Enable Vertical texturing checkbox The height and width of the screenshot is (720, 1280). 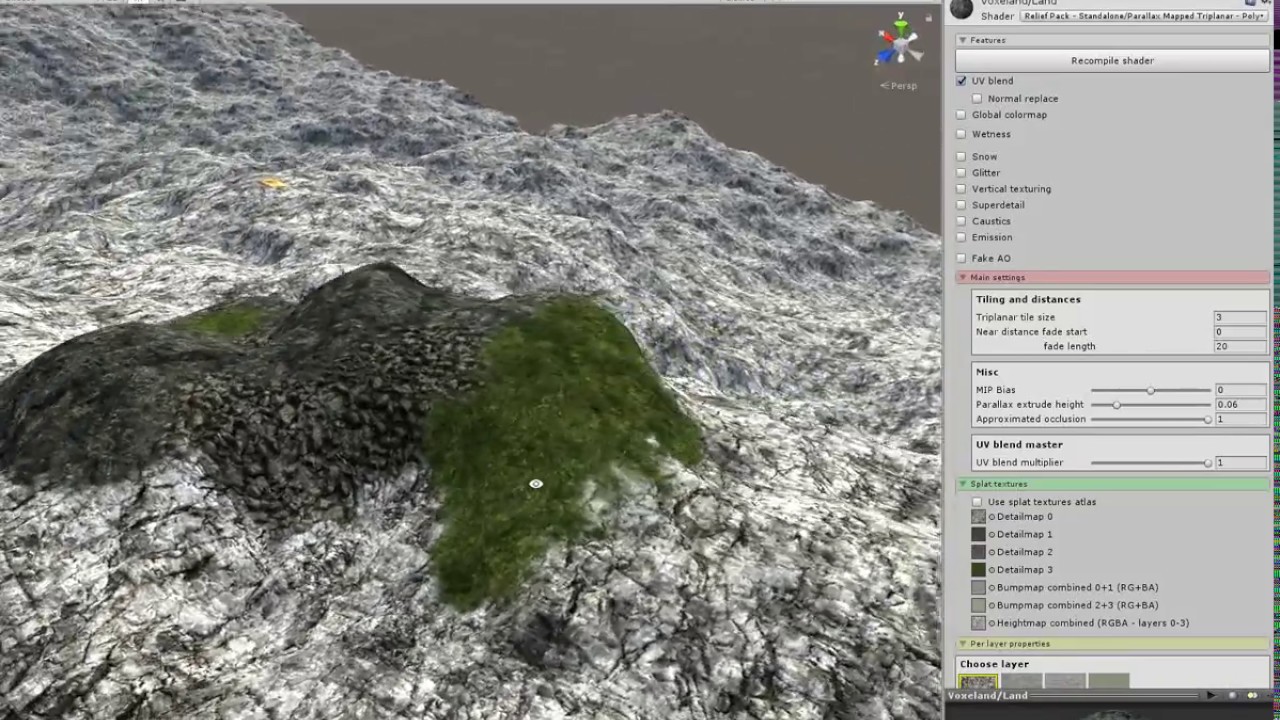click(x=962, y=189)
